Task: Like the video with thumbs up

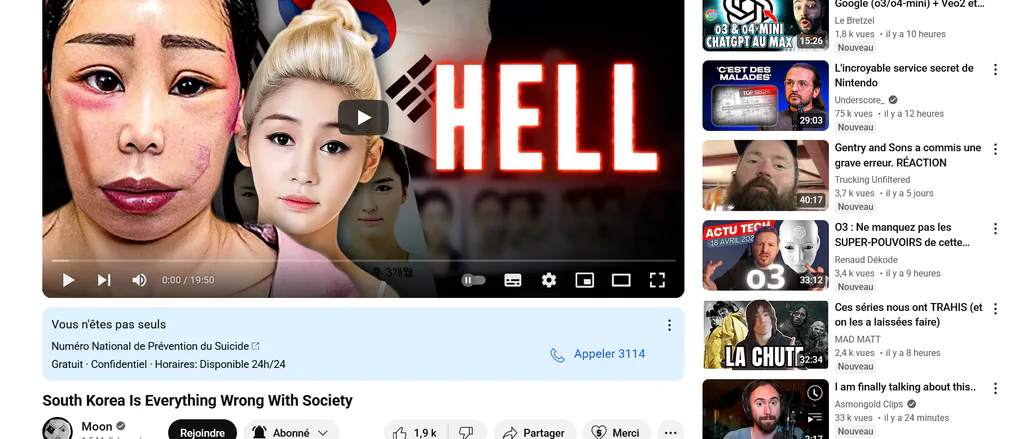Action: tap(414, 432)
